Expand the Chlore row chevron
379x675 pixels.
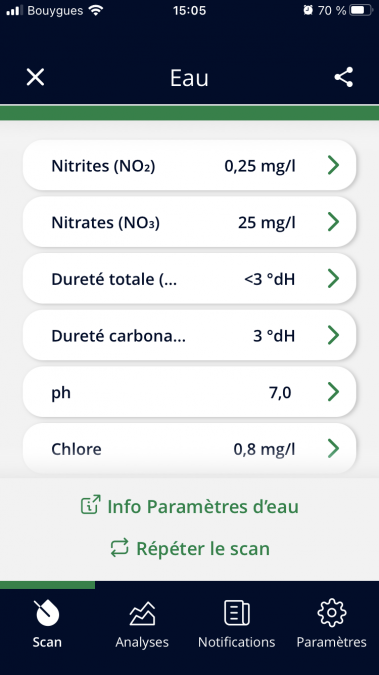[x=333, y=449]
